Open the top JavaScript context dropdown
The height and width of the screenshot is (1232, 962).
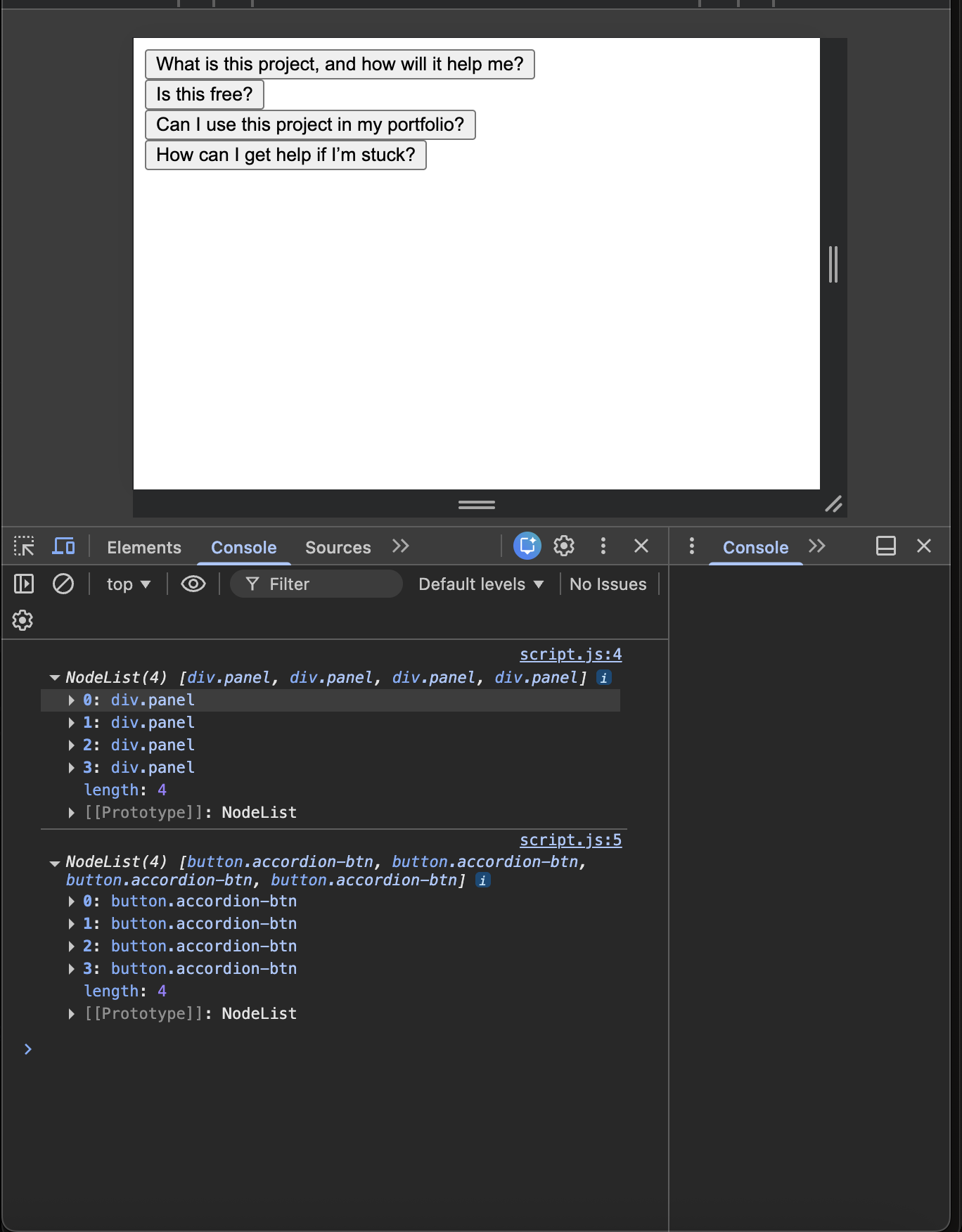point(128,584)
